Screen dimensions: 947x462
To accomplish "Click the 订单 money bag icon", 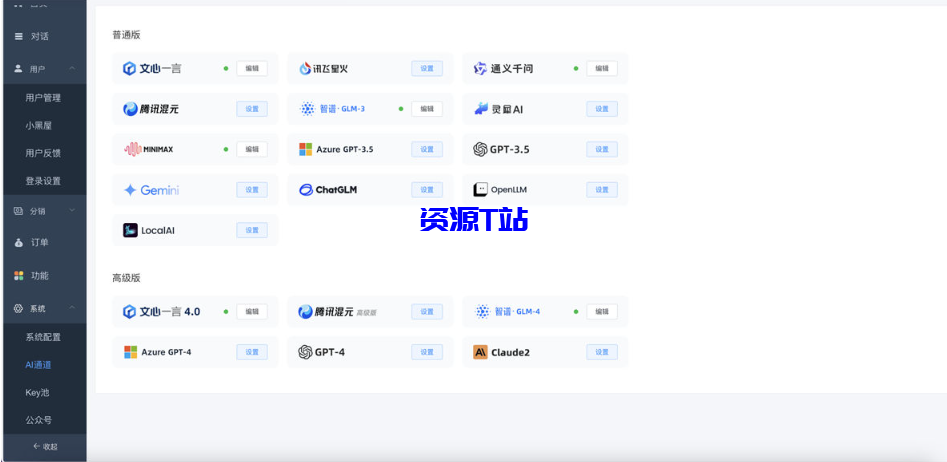I will click(x=19, y=243).
